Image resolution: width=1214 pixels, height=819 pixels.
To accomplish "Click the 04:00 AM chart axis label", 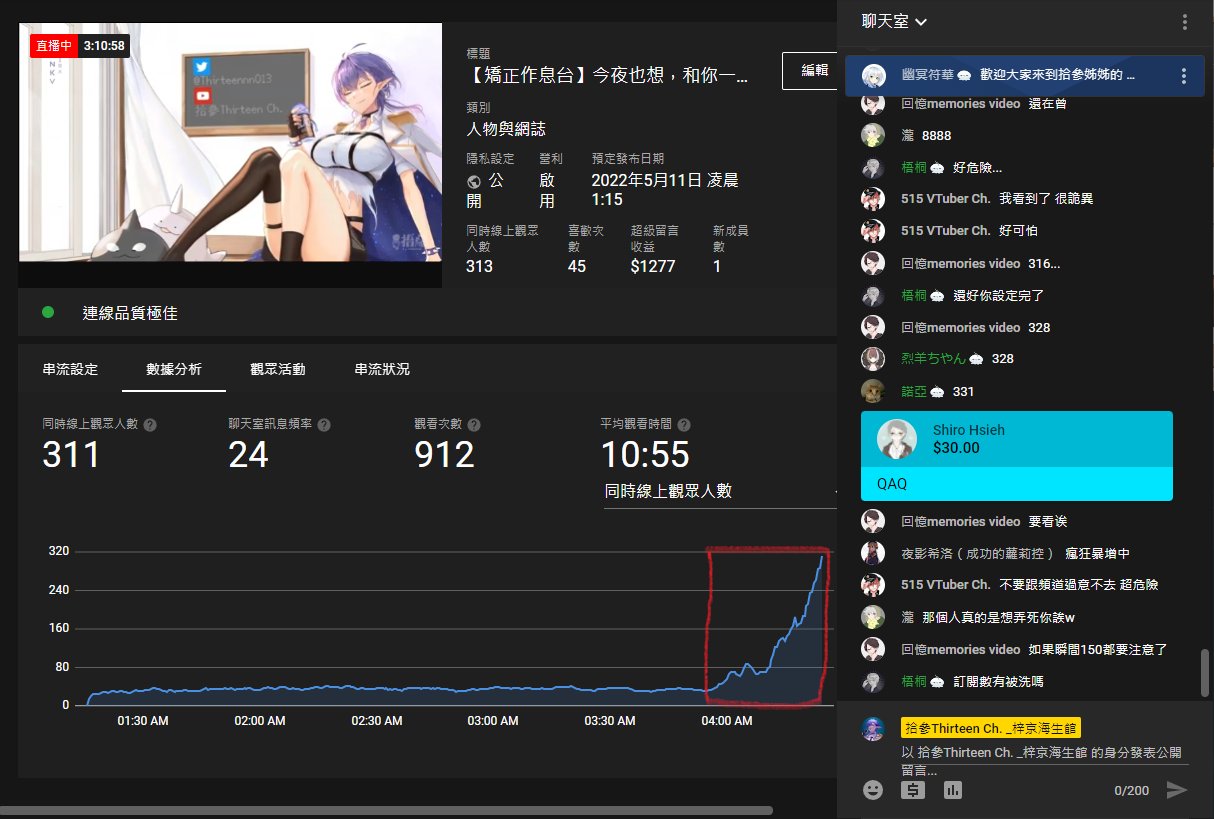I will (727, 721).
